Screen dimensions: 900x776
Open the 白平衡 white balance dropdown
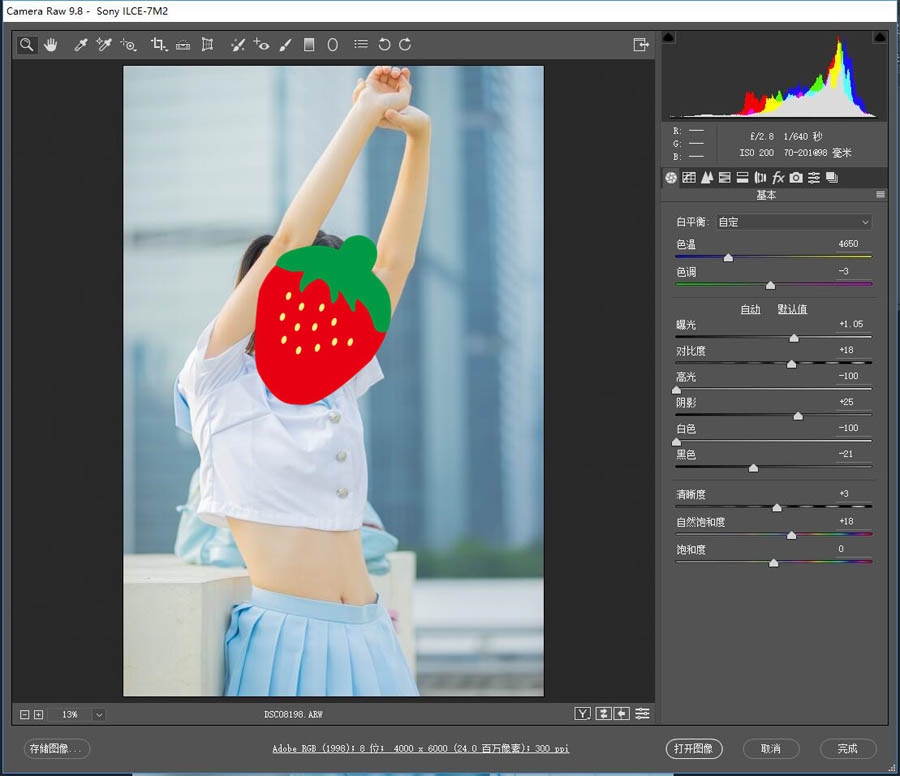794,222
